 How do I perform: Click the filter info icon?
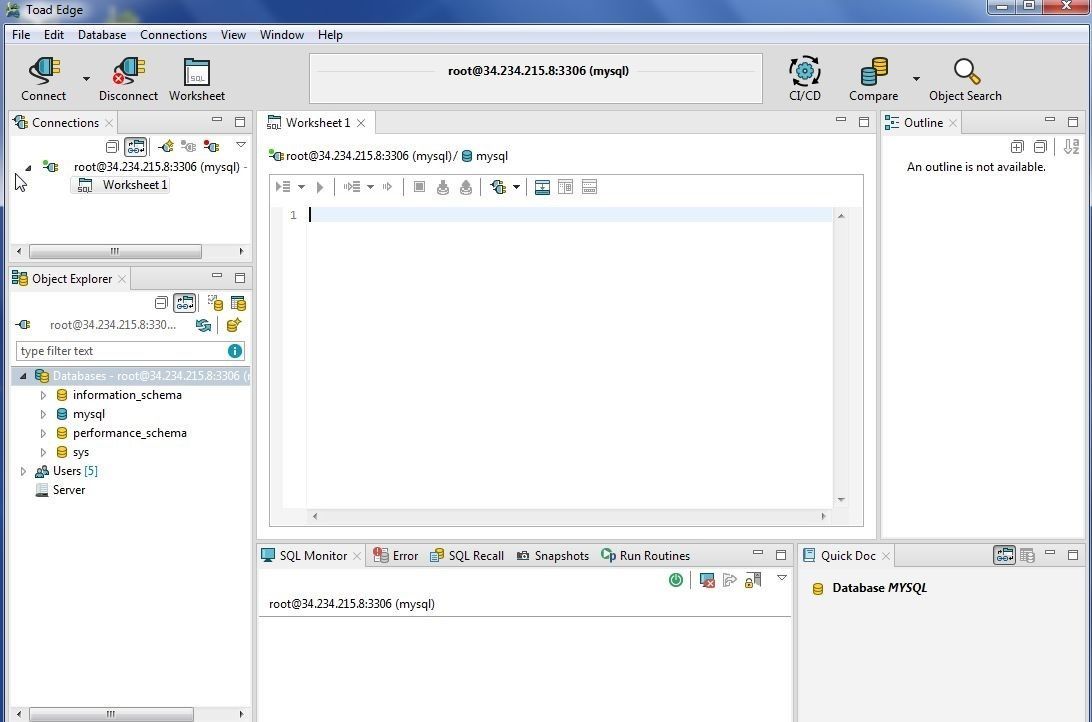[235, 351]
